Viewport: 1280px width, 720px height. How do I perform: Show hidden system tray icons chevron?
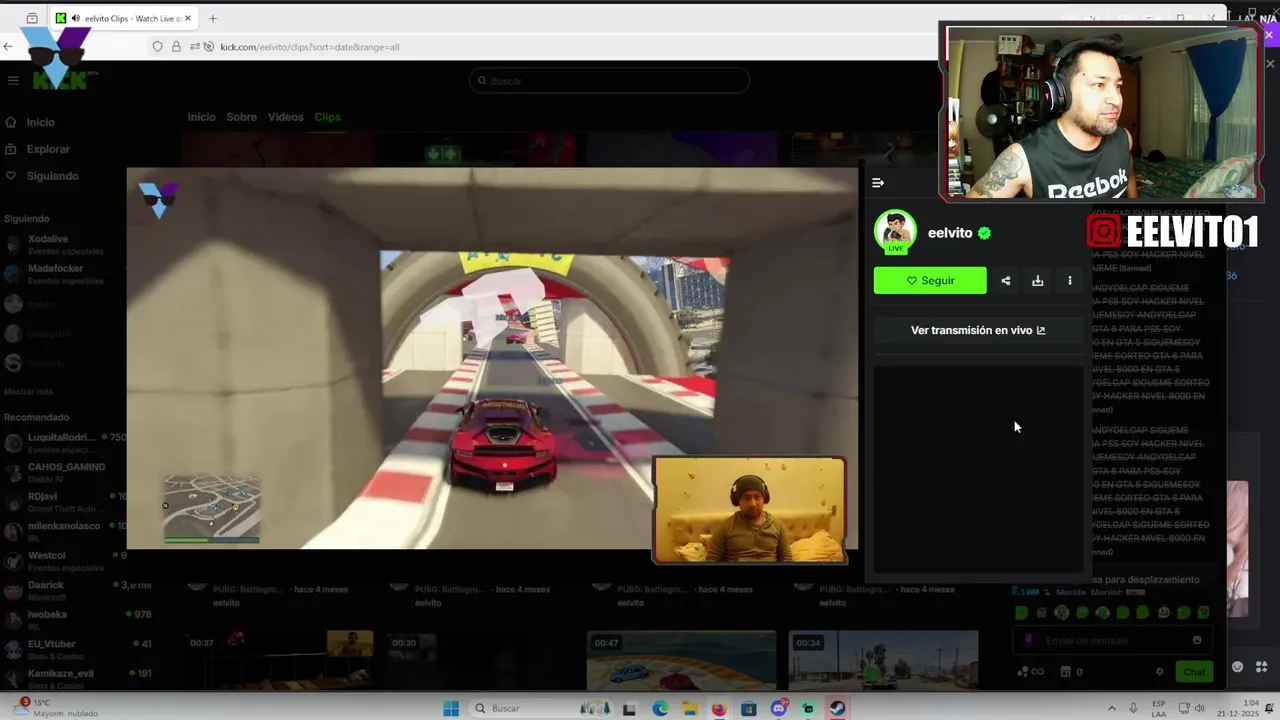[1110, 708]
